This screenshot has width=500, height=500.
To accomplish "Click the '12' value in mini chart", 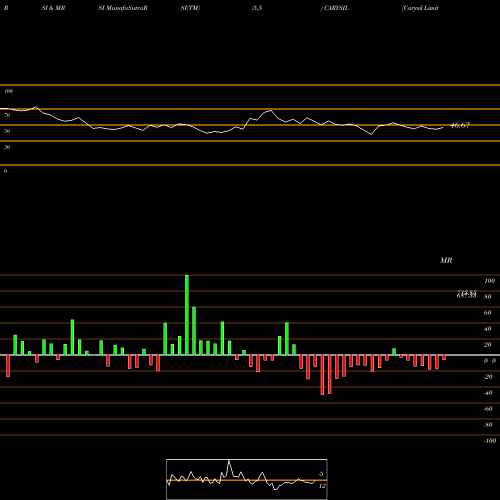I will [322, 486].
